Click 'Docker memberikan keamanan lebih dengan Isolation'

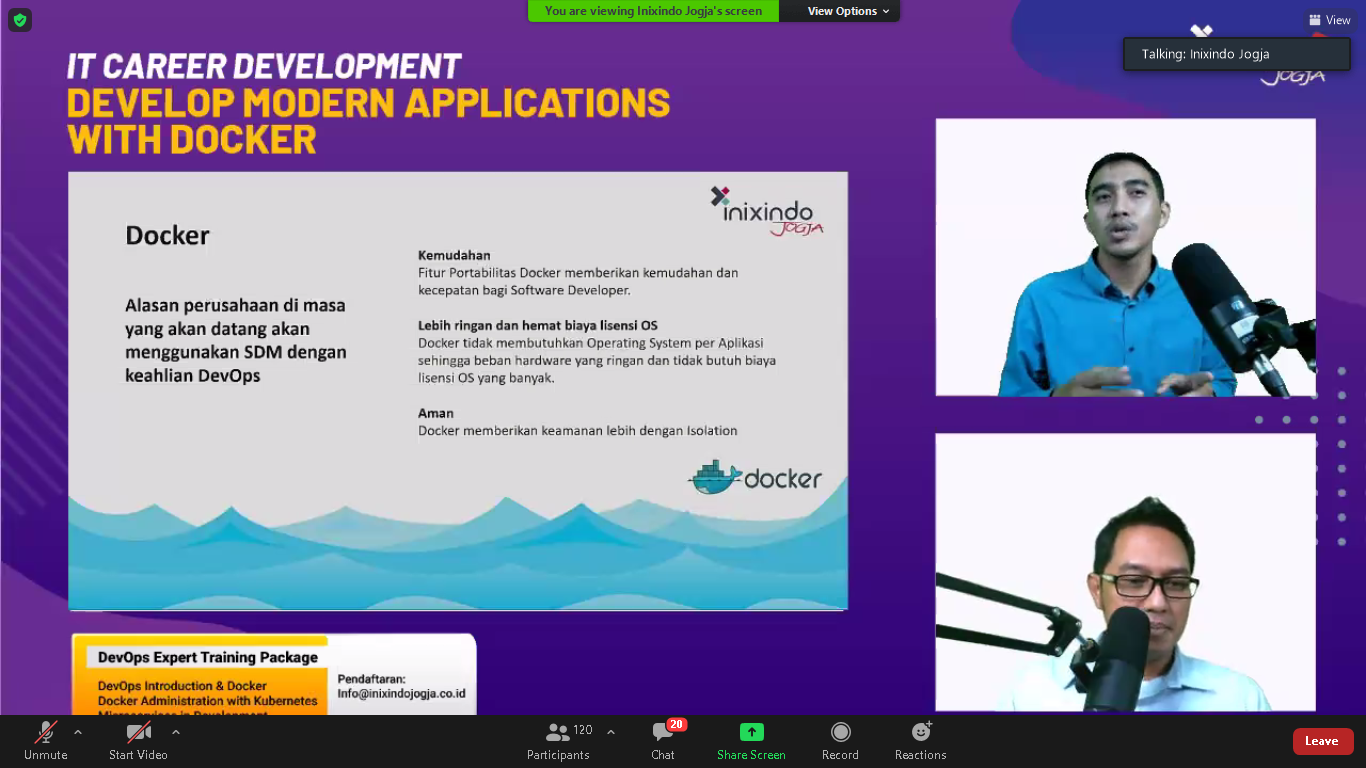click(578, 431)
